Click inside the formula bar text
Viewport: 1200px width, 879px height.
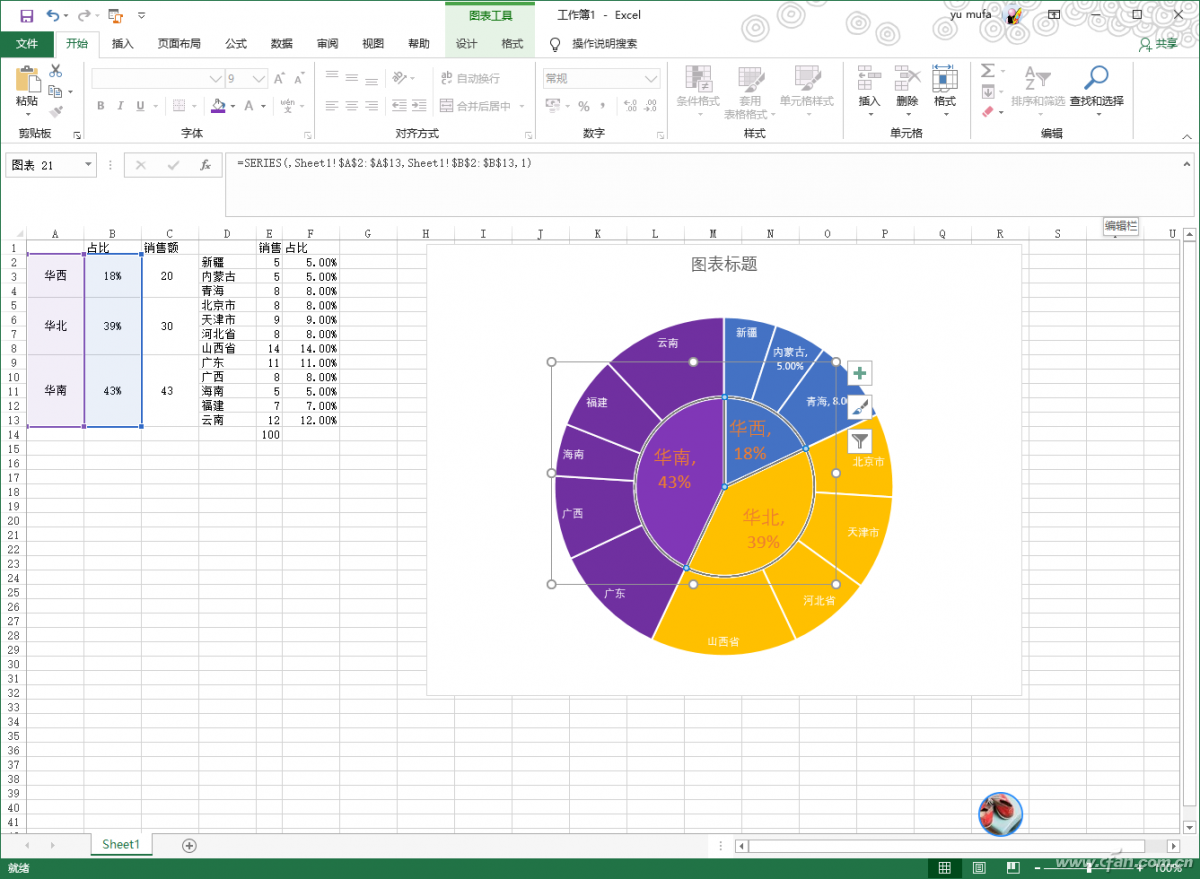[384, 163]
